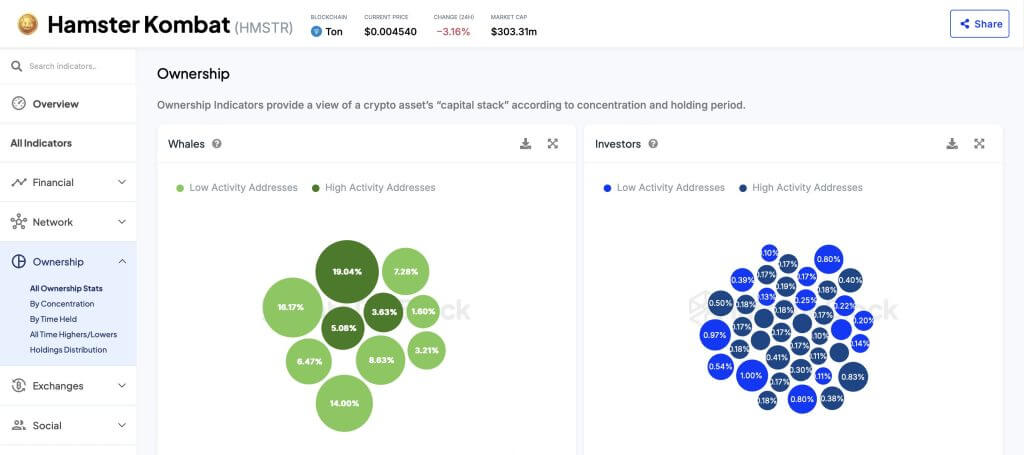Image resolution: width=1024 pixels, height=455 pixels.
Task: Click the 0.41% investor bubble
Action: (777, 357)
